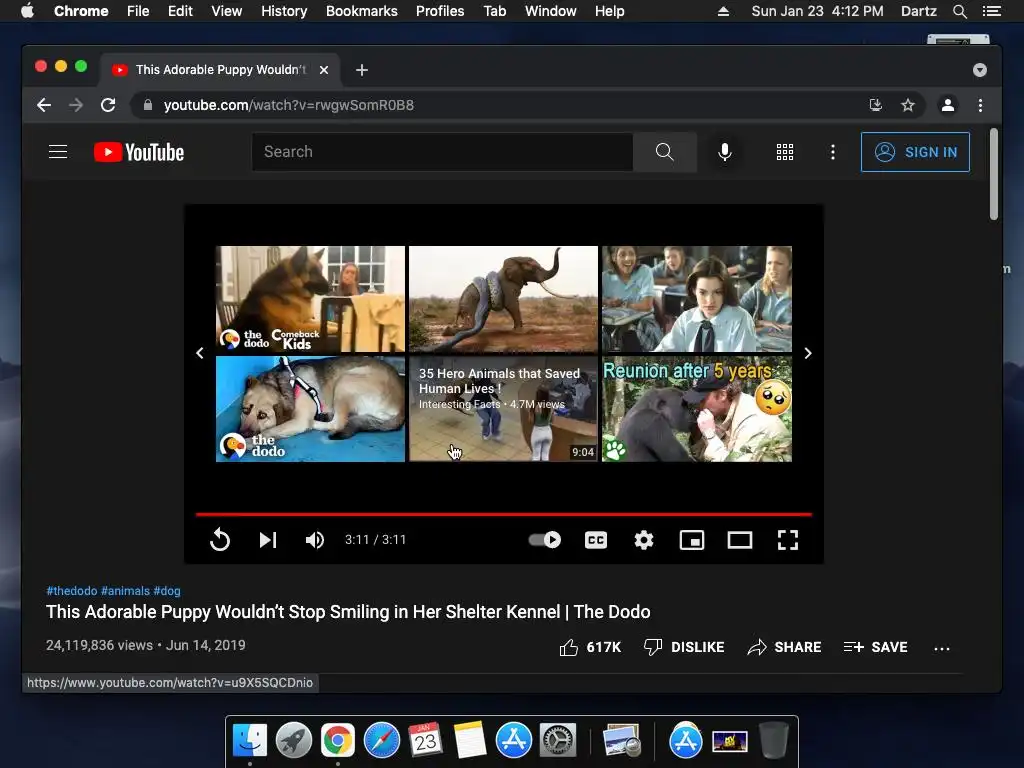Open Chrome profile icon
Image resolution: width=1024 pixels, height=768 pixels.
coord(948,105)
